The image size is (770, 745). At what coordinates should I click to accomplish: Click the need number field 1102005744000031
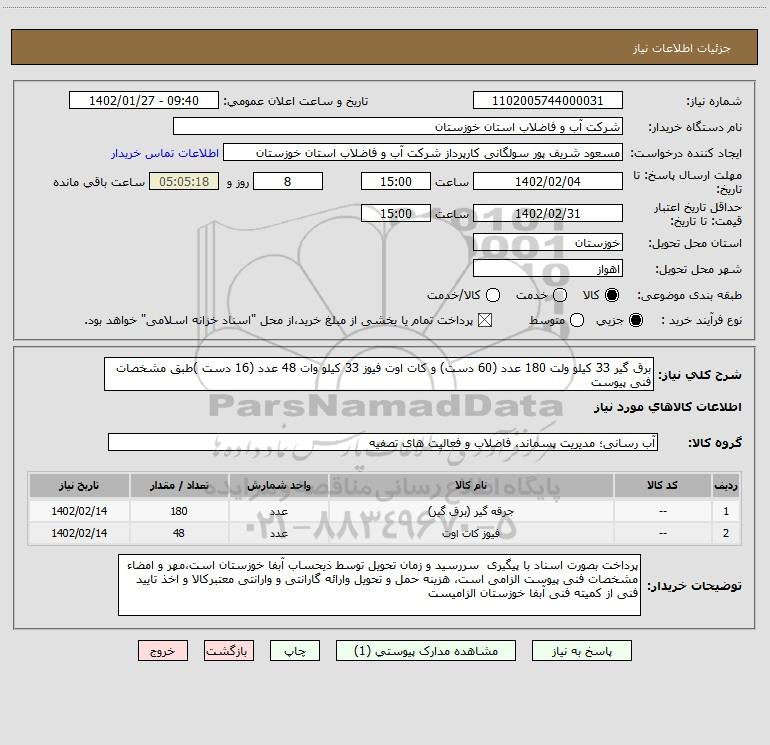548,101
